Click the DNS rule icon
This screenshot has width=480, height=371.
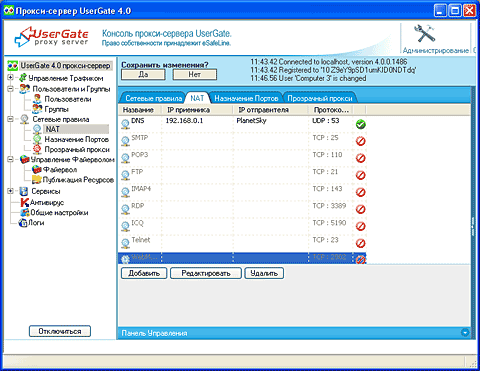pyautogui.click(x=125, y=124)
